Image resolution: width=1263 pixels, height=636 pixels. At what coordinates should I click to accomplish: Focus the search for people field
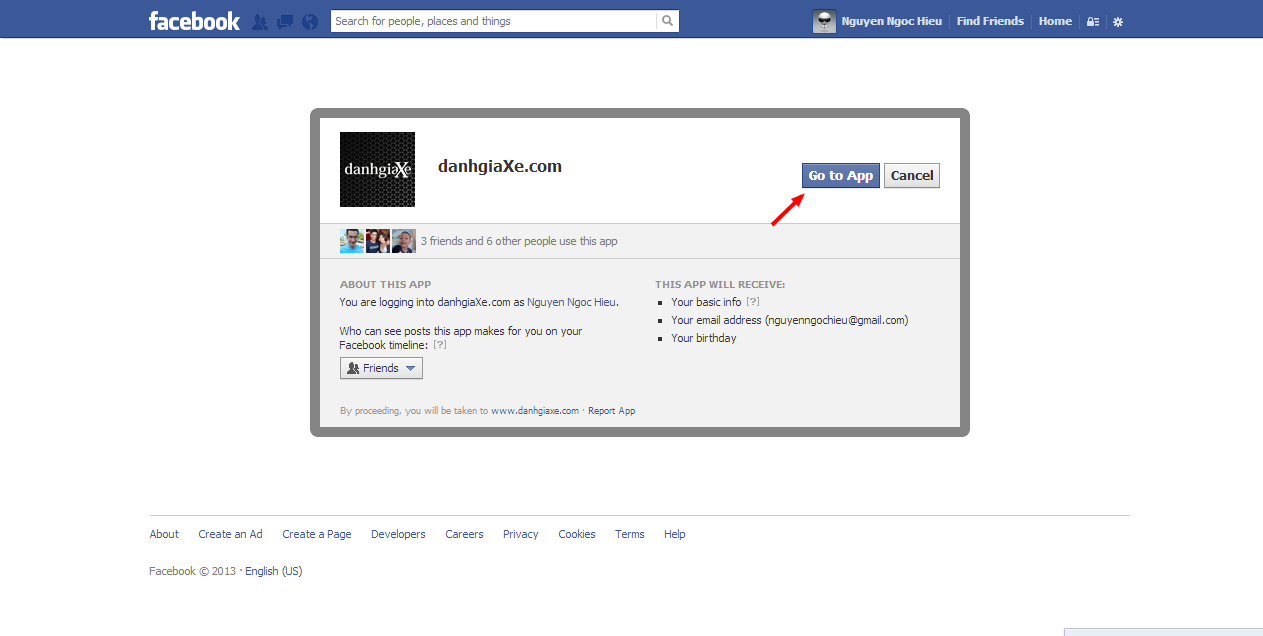pos(493,21)
